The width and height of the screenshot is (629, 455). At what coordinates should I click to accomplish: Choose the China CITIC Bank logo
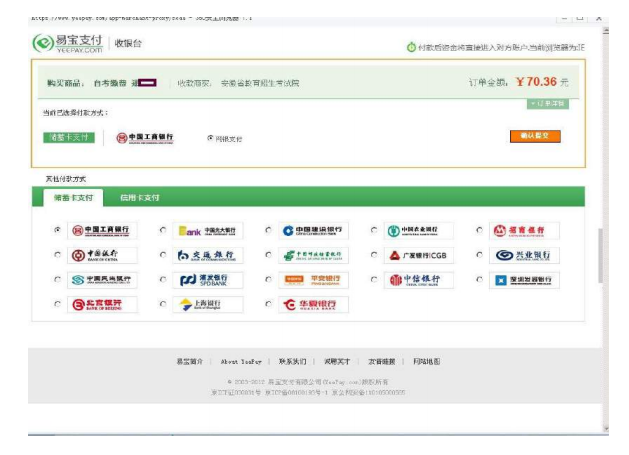pos(420,280)
